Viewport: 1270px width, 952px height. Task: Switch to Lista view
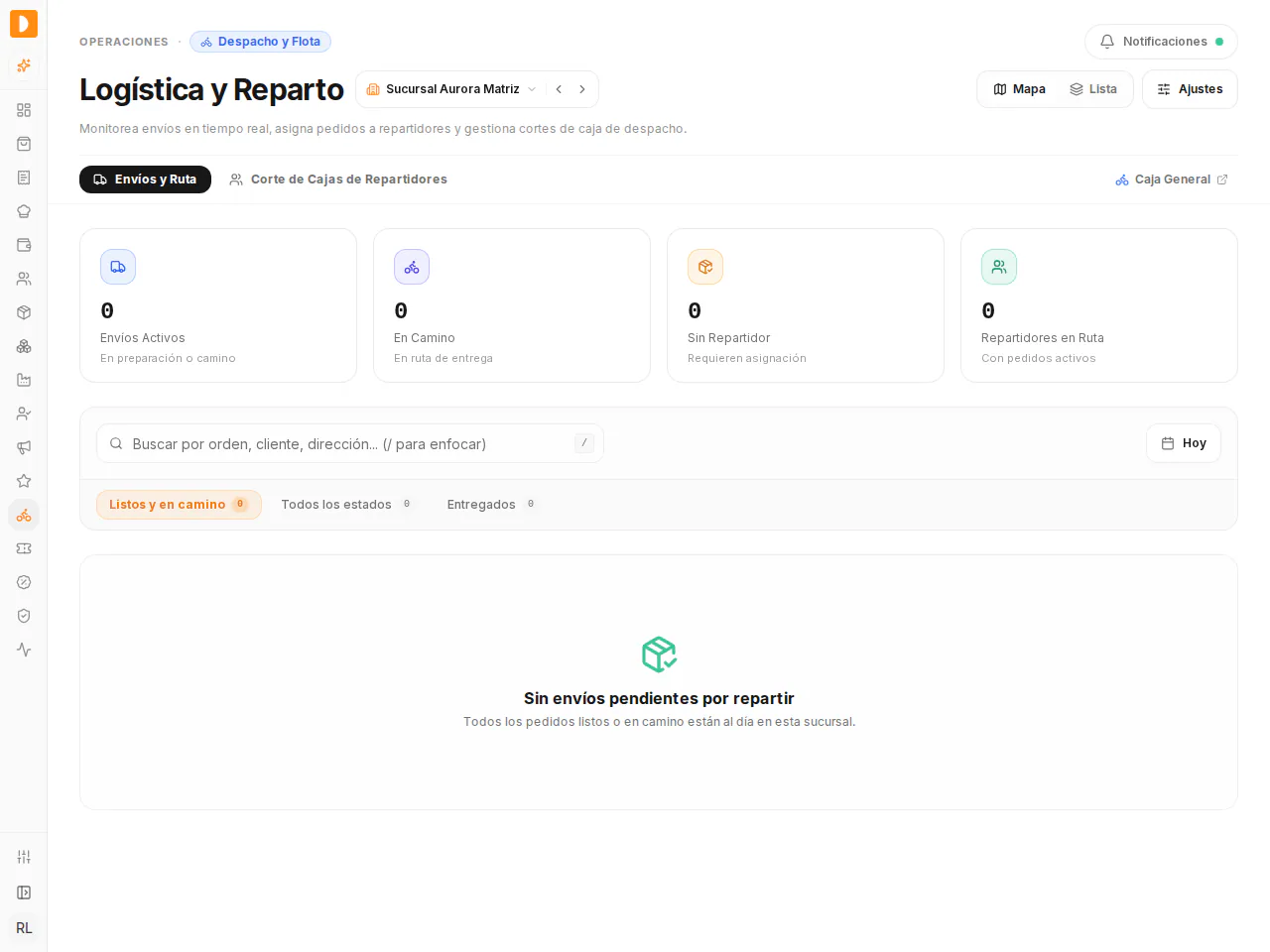tap(1093, 89)
